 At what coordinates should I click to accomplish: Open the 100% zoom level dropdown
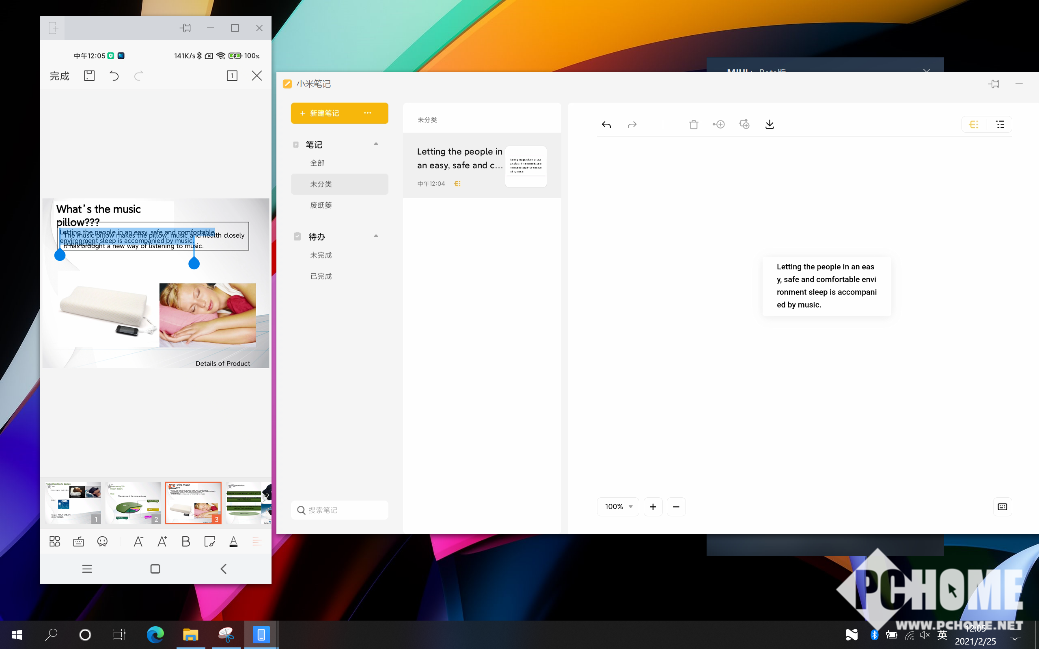(x=618, y=507)
